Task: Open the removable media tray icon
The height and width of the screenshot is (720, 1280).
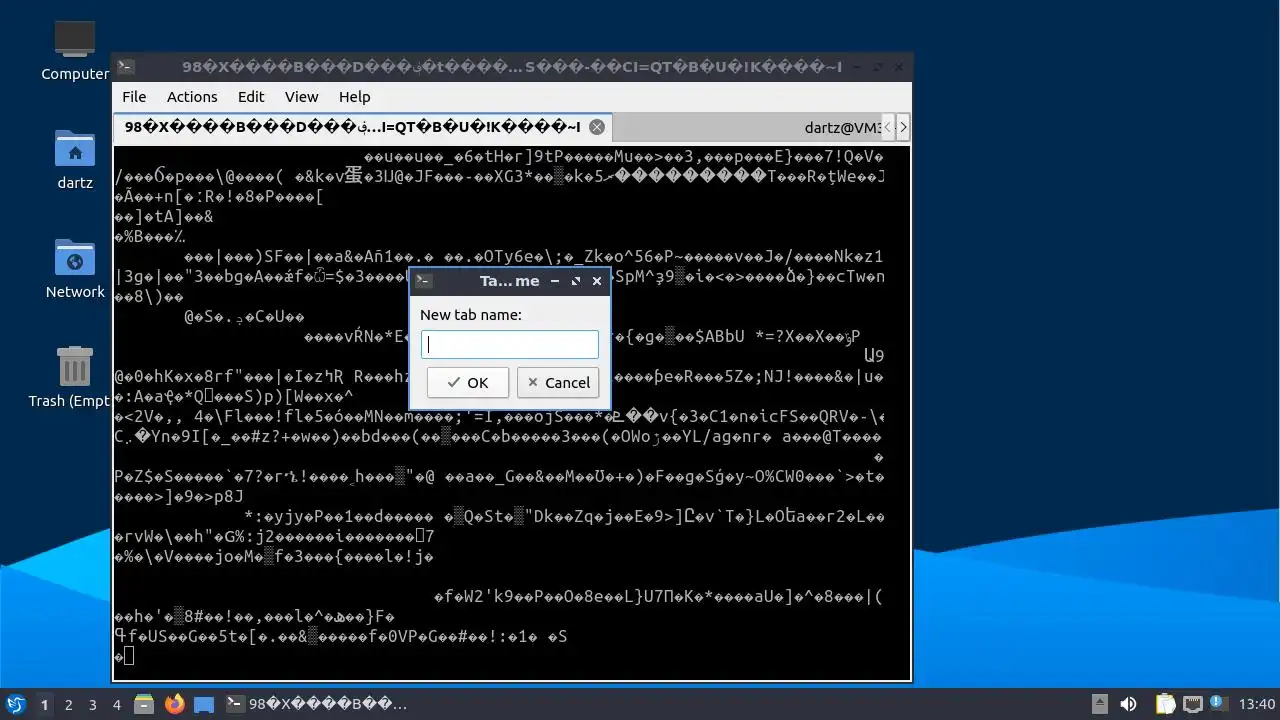Action: 1099,704
